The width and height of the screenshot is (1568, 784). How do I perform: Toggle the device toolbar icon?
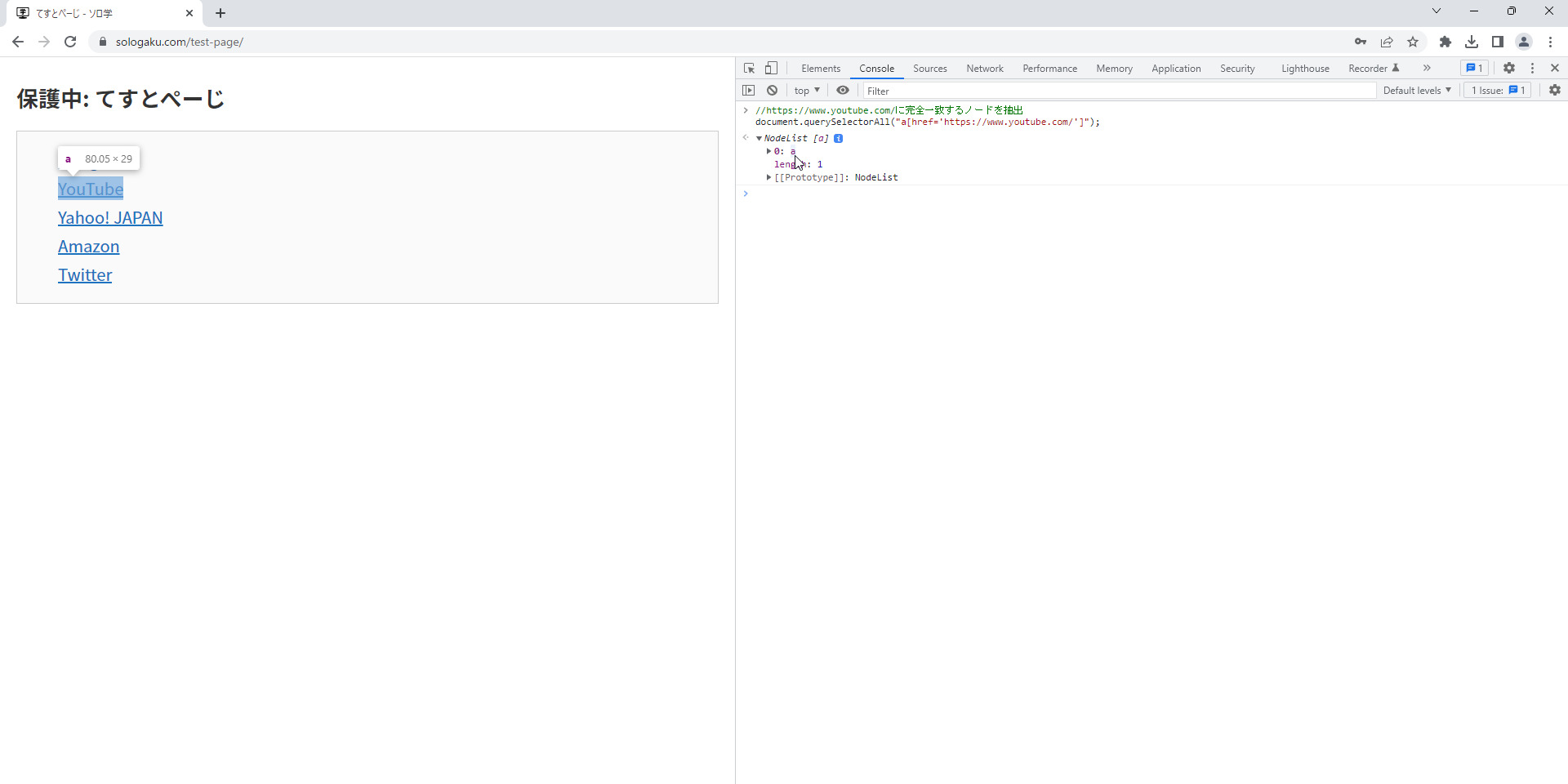click(771, 69)
